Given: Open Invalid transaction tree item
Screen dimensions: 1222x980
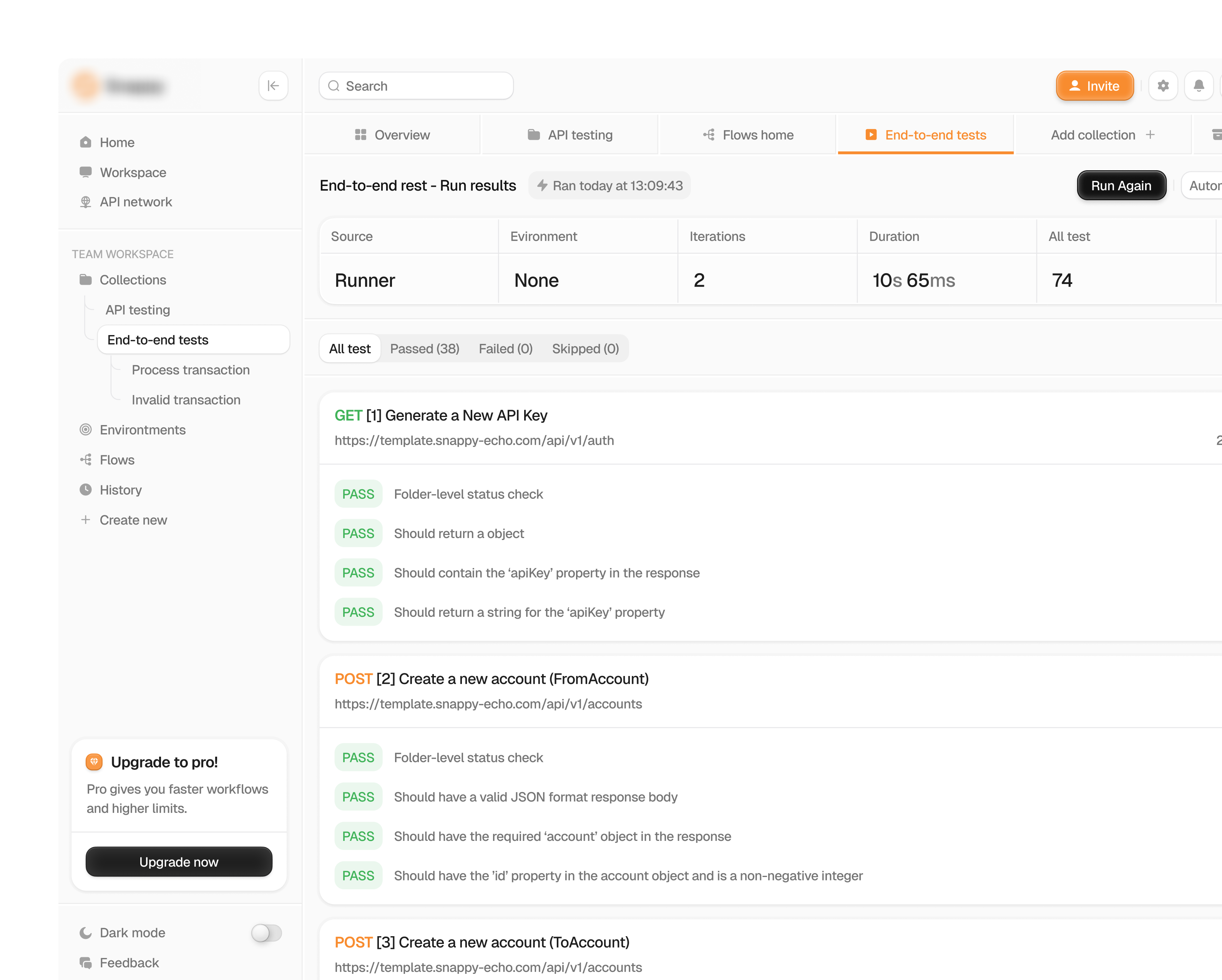Looking at the screenshot, I should click(186, 400).
